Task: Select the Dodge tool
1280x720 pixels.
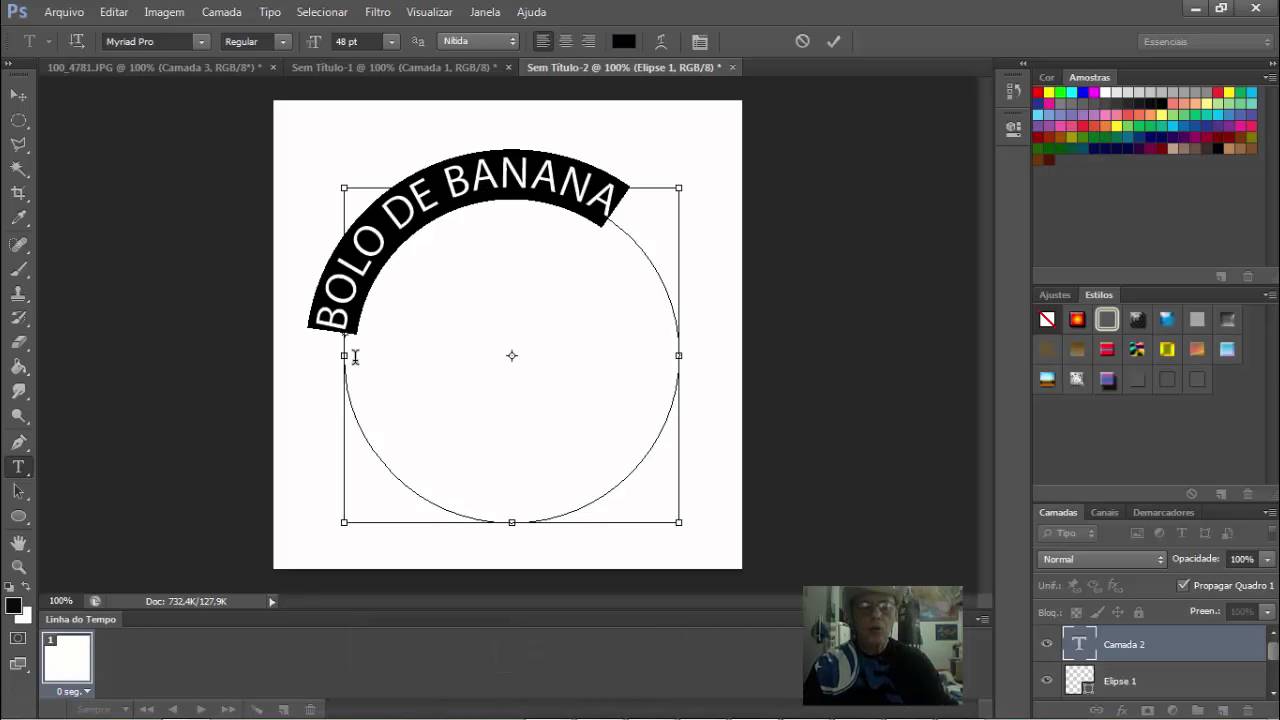Action: [18, 417]
